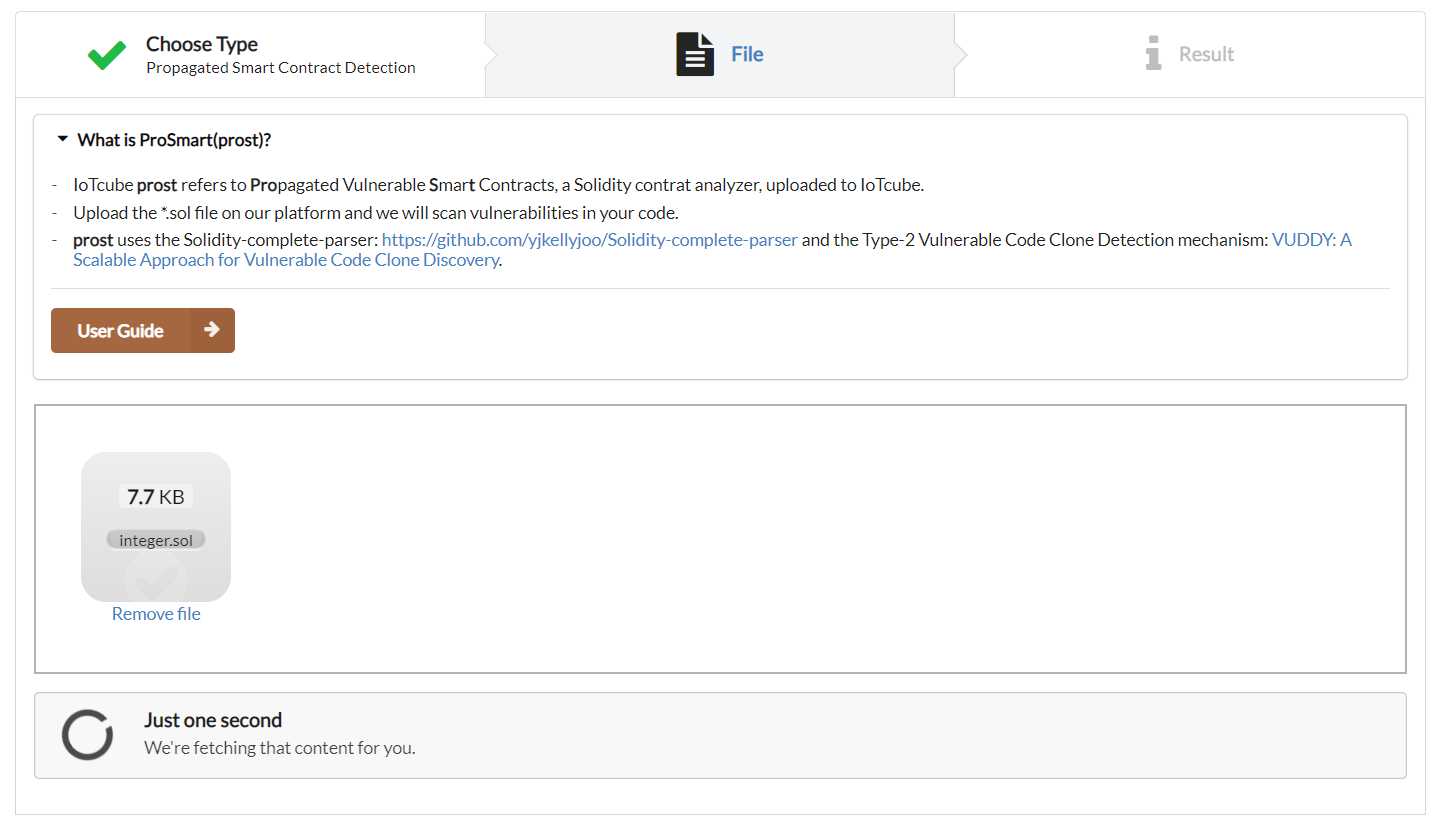Click empty area of the file dropzone
1433x821 pixels.
click(800, 540)
